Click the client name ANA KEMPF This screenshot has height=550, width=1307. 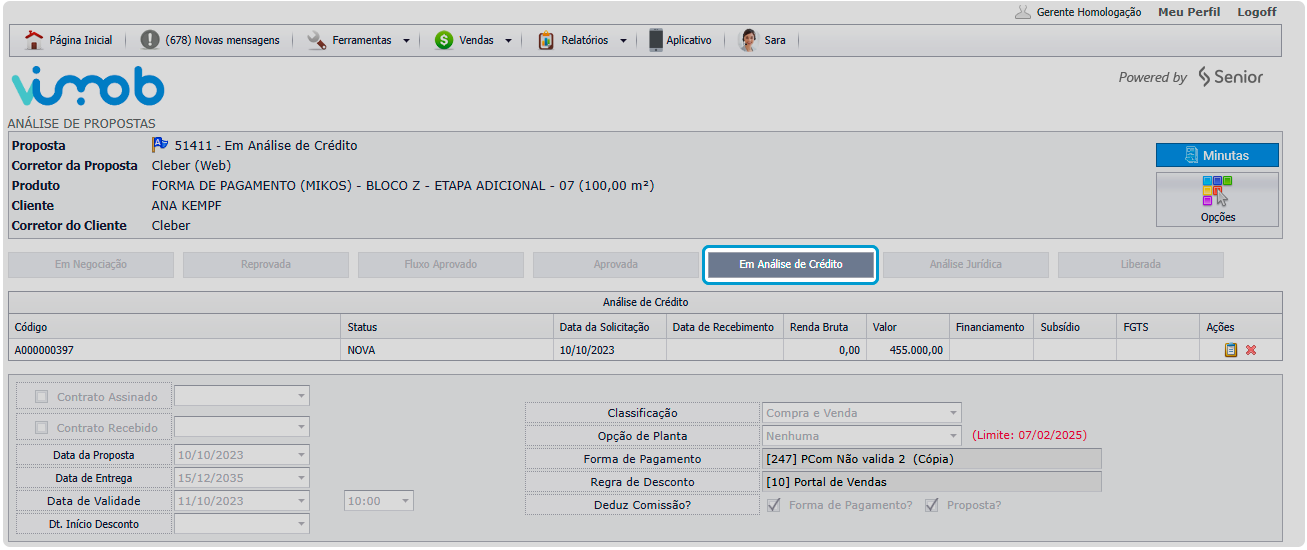pos(187,205)
